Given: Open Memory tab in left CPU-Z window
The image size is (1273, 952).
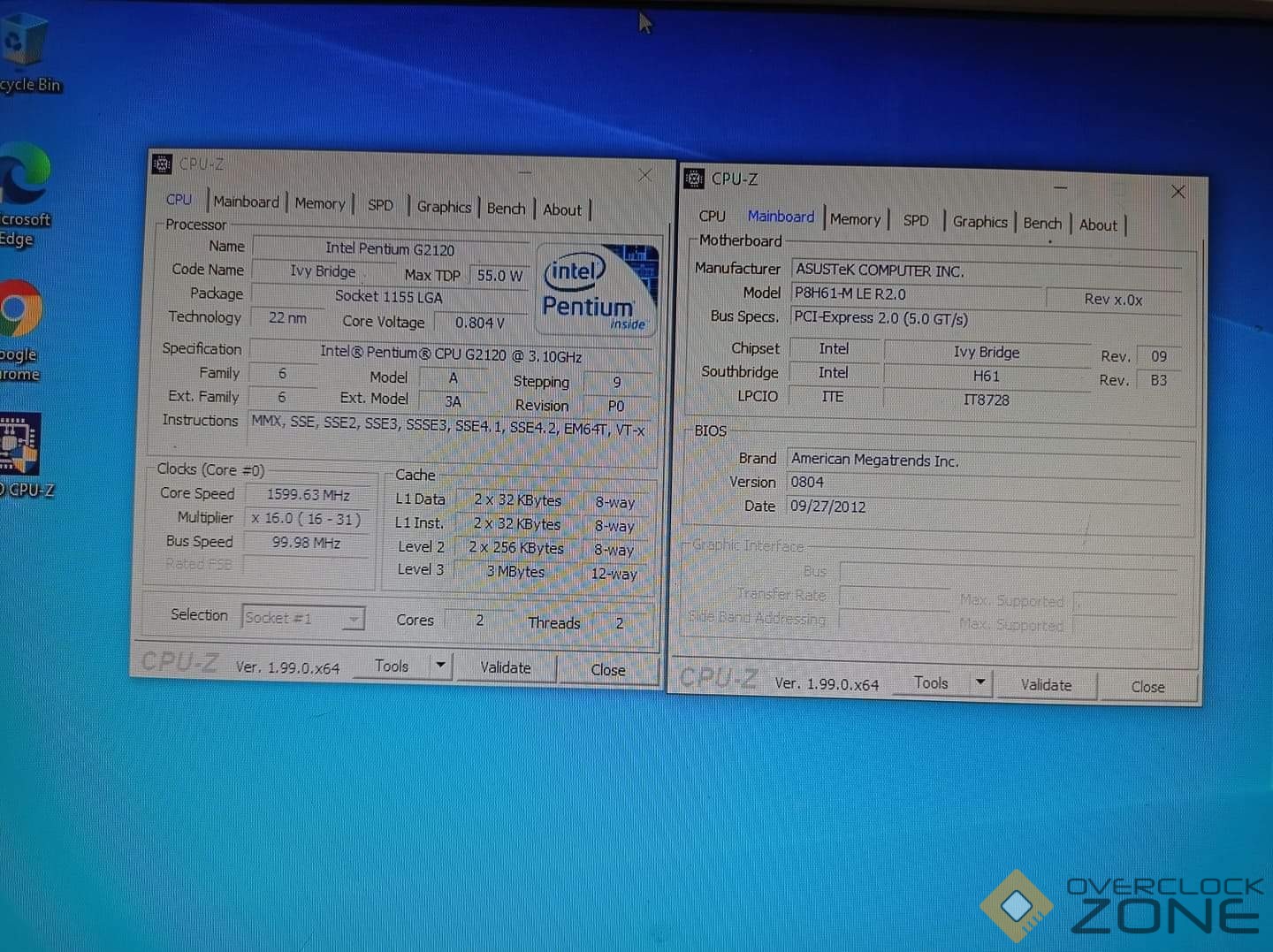Looking at the screenshot, I should pyautogui.click(x=319, y=203).
